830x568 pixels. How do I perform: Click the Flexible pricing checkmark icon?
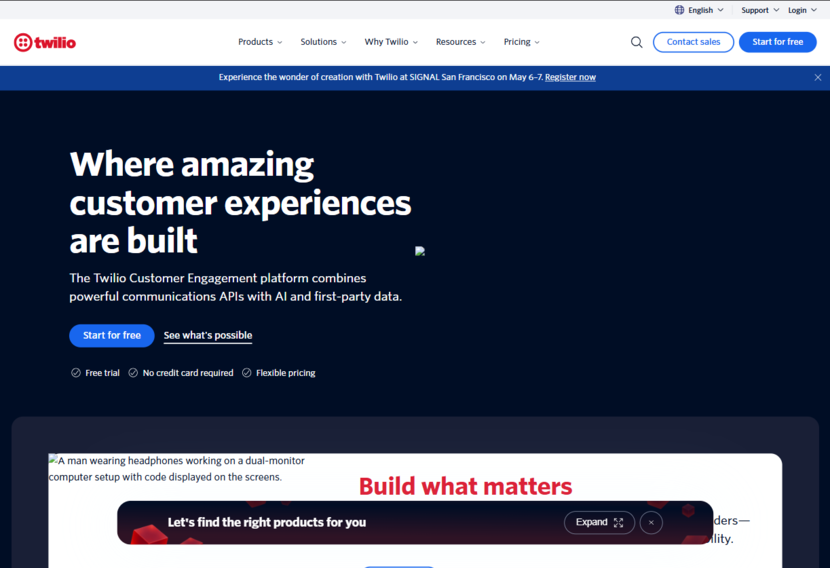click(247, 373)
